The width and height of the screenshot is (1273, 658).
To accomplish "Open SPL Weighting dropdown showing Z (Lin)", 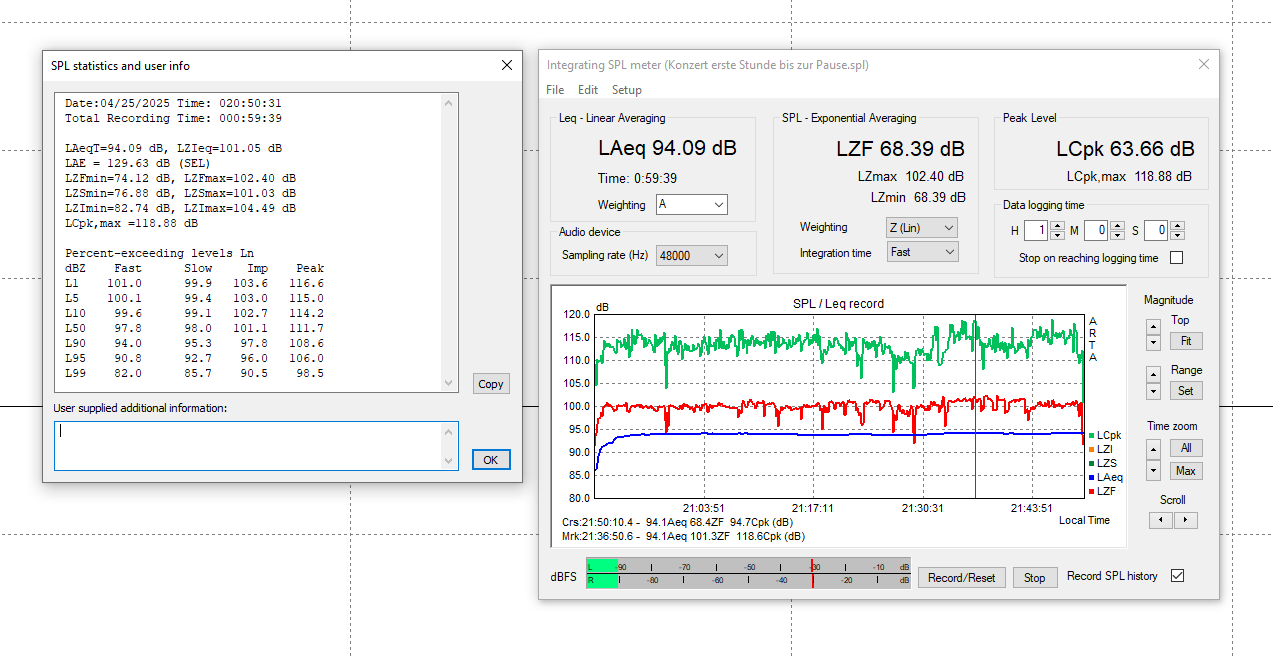I will 922,227.
